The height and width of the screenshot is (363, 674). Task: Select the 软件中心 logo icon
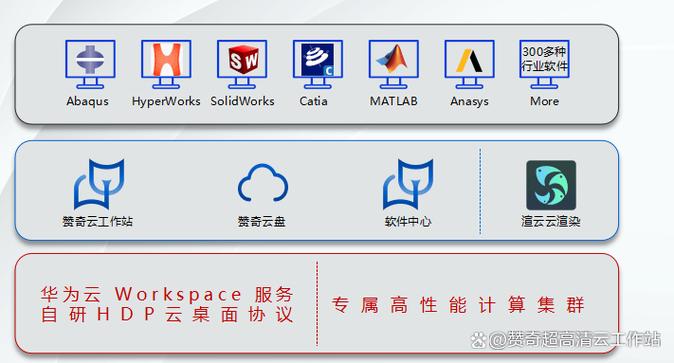click(408, 184)
